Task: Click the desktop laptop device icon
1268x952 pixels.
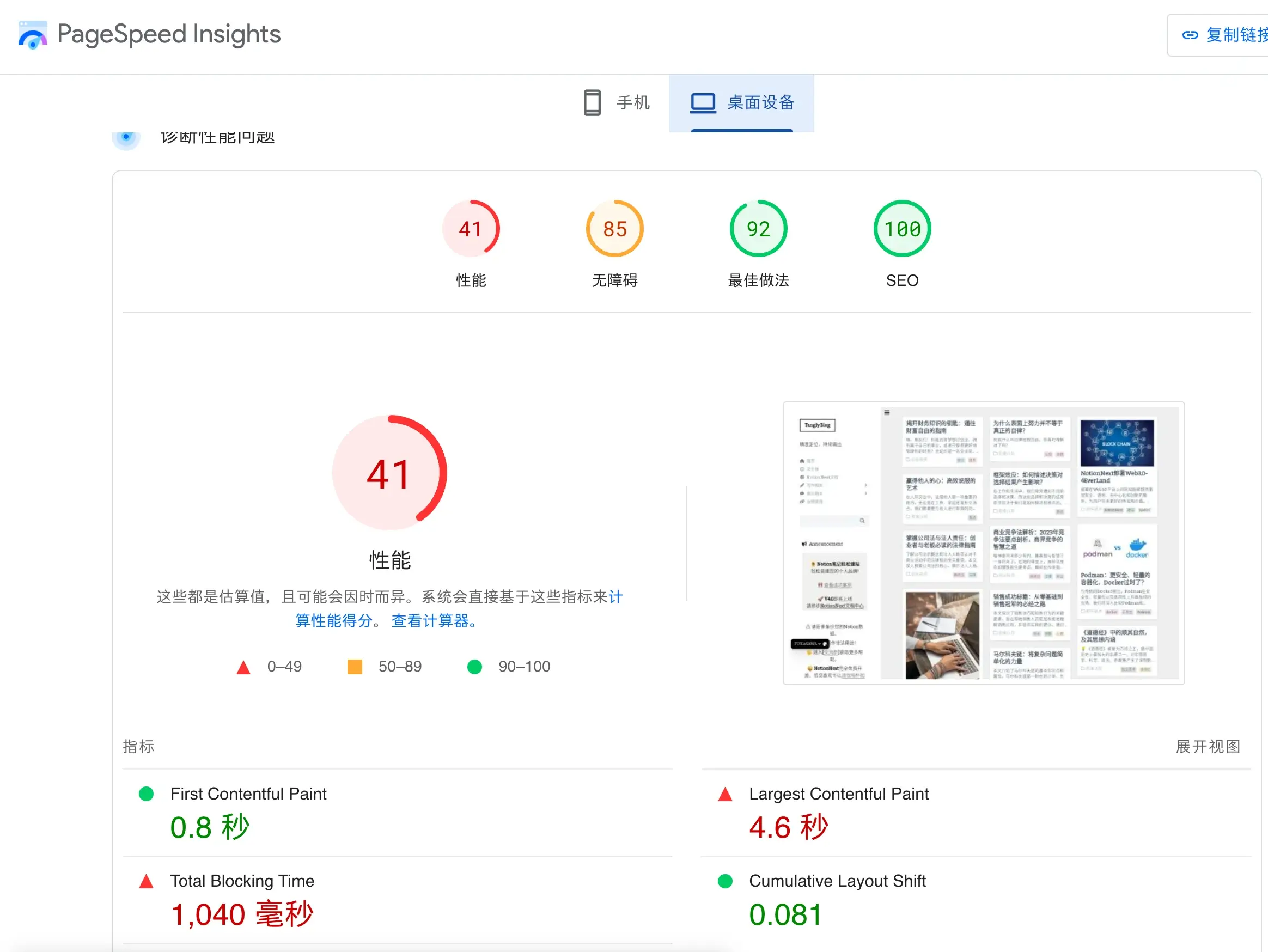Action: [x=703, y=102]
